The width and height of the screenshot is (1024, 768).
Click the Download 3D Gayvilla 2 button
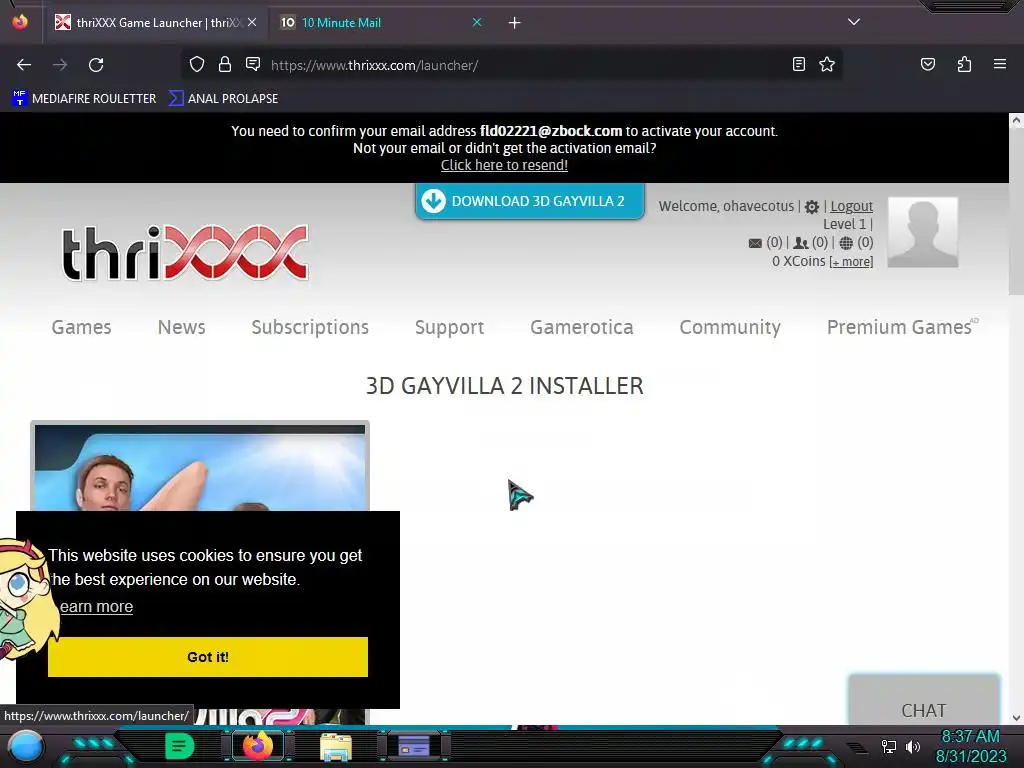(x=530, y=200)
